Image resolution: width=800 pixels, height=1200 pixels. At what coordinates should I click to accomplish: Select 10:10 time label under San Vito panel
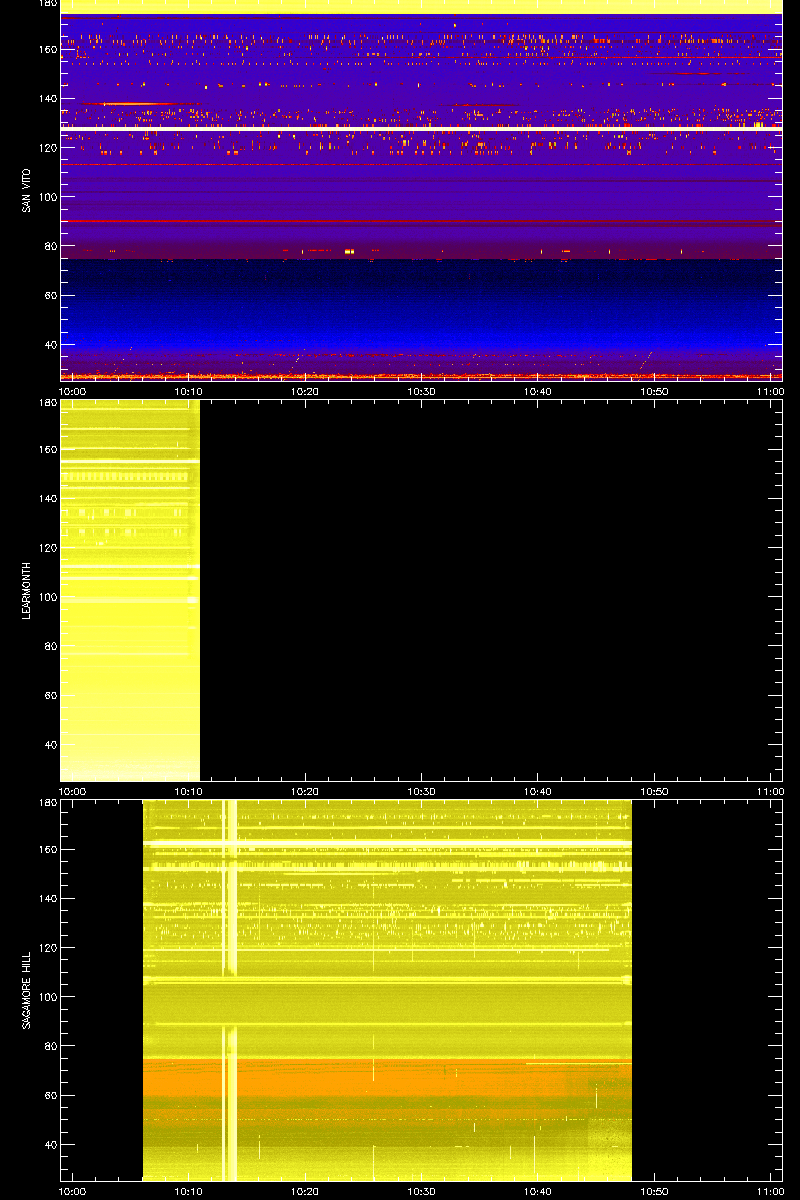(x=189, y=392)
